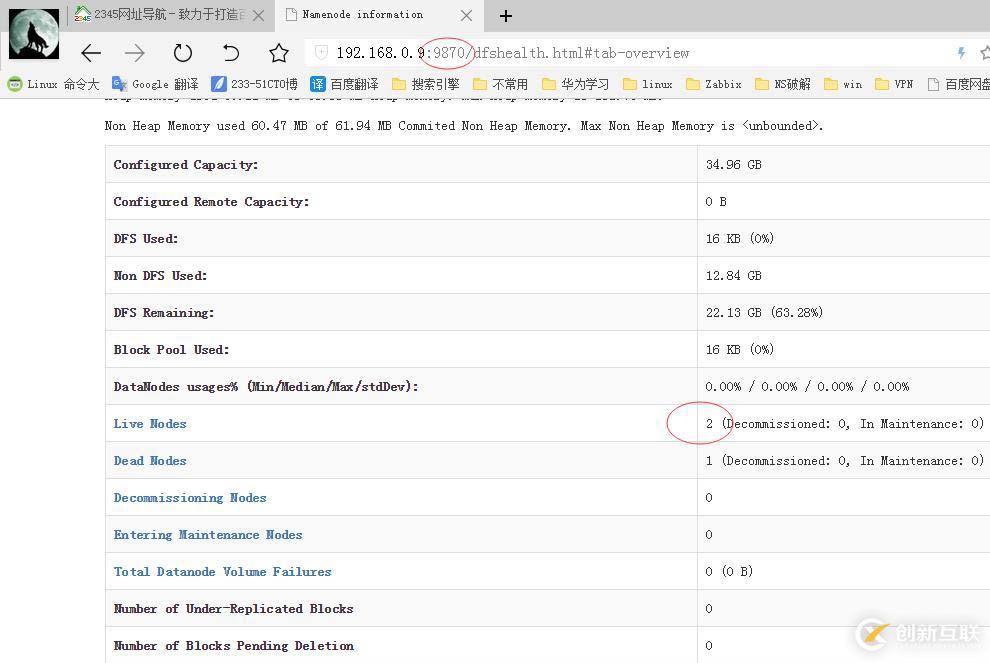Open the win bookmarks folder
The height and width of the screenshot is (663, 990).
843,84
